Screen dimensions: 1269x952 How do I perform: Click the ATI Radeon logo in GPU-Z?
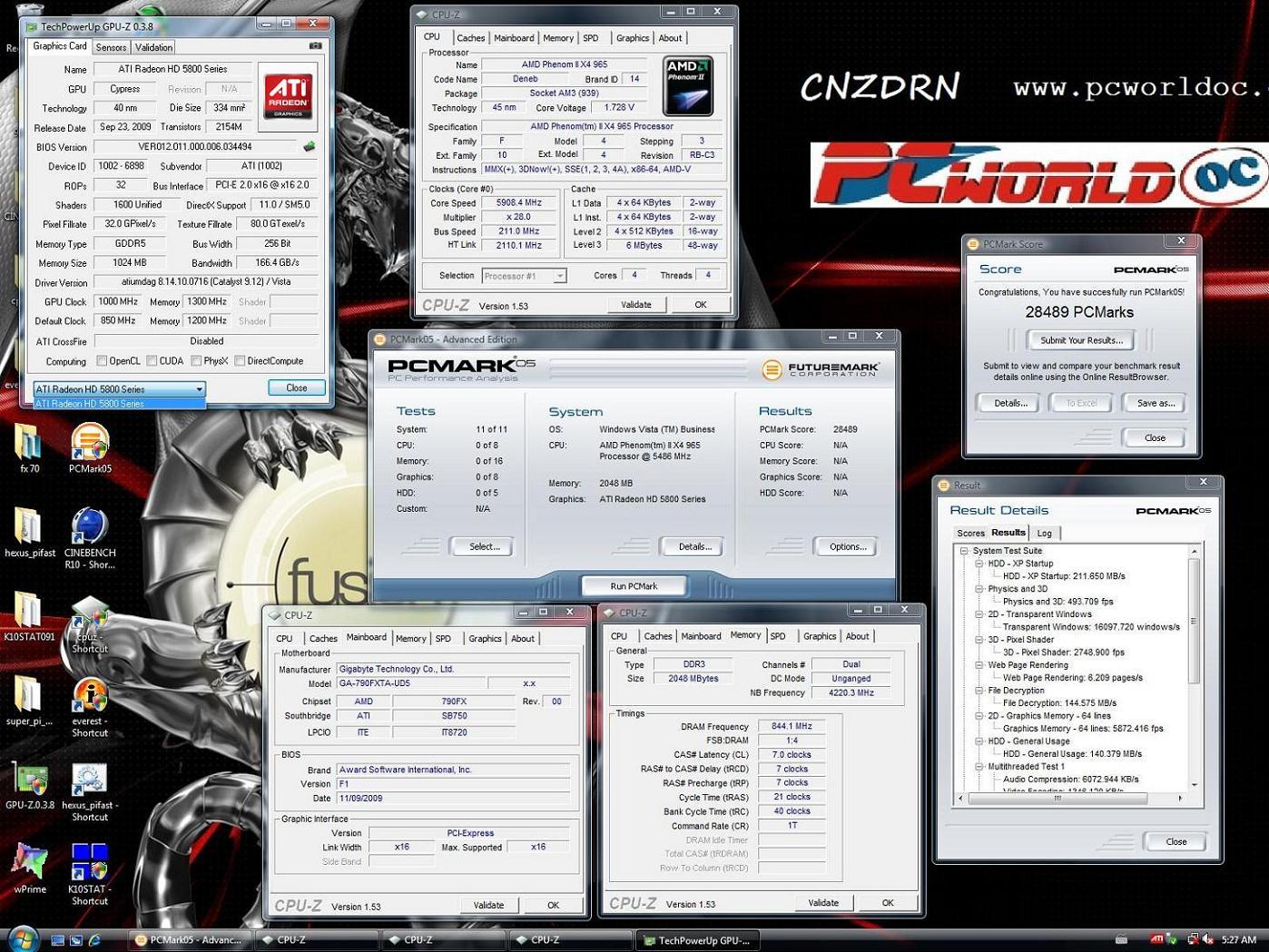click(288, 96)
